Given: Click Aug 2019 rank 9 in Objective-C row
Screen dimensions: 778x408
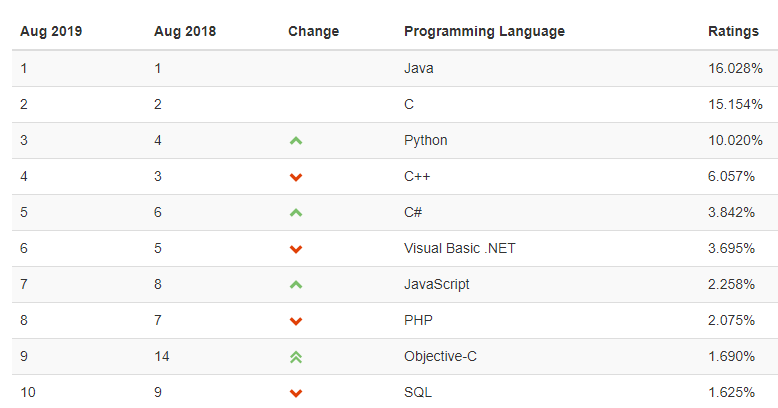Looking at the screenshot, I should [24, 356].
